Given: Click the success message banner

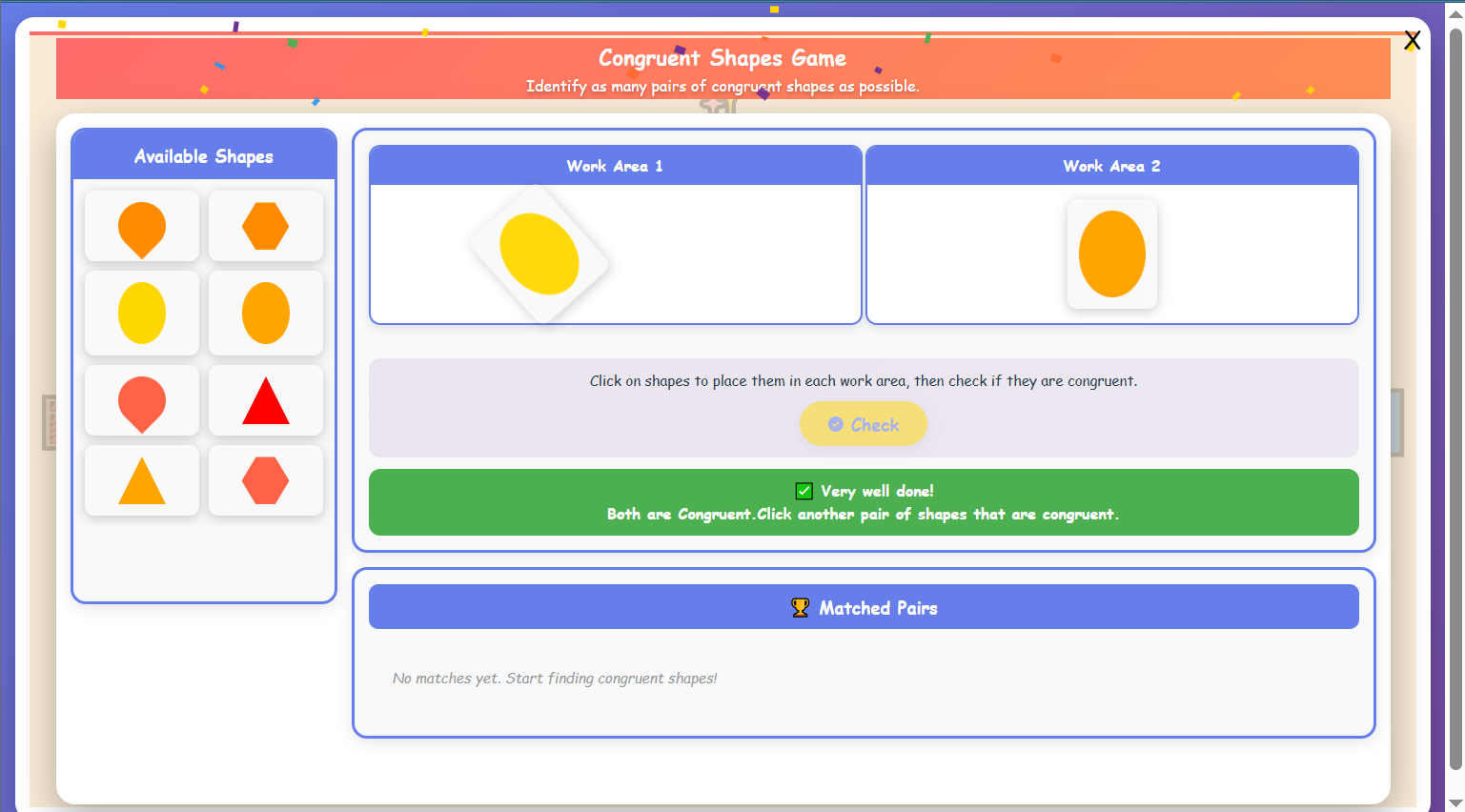Looking at the screenshot, I should click(x=864, y=502).
